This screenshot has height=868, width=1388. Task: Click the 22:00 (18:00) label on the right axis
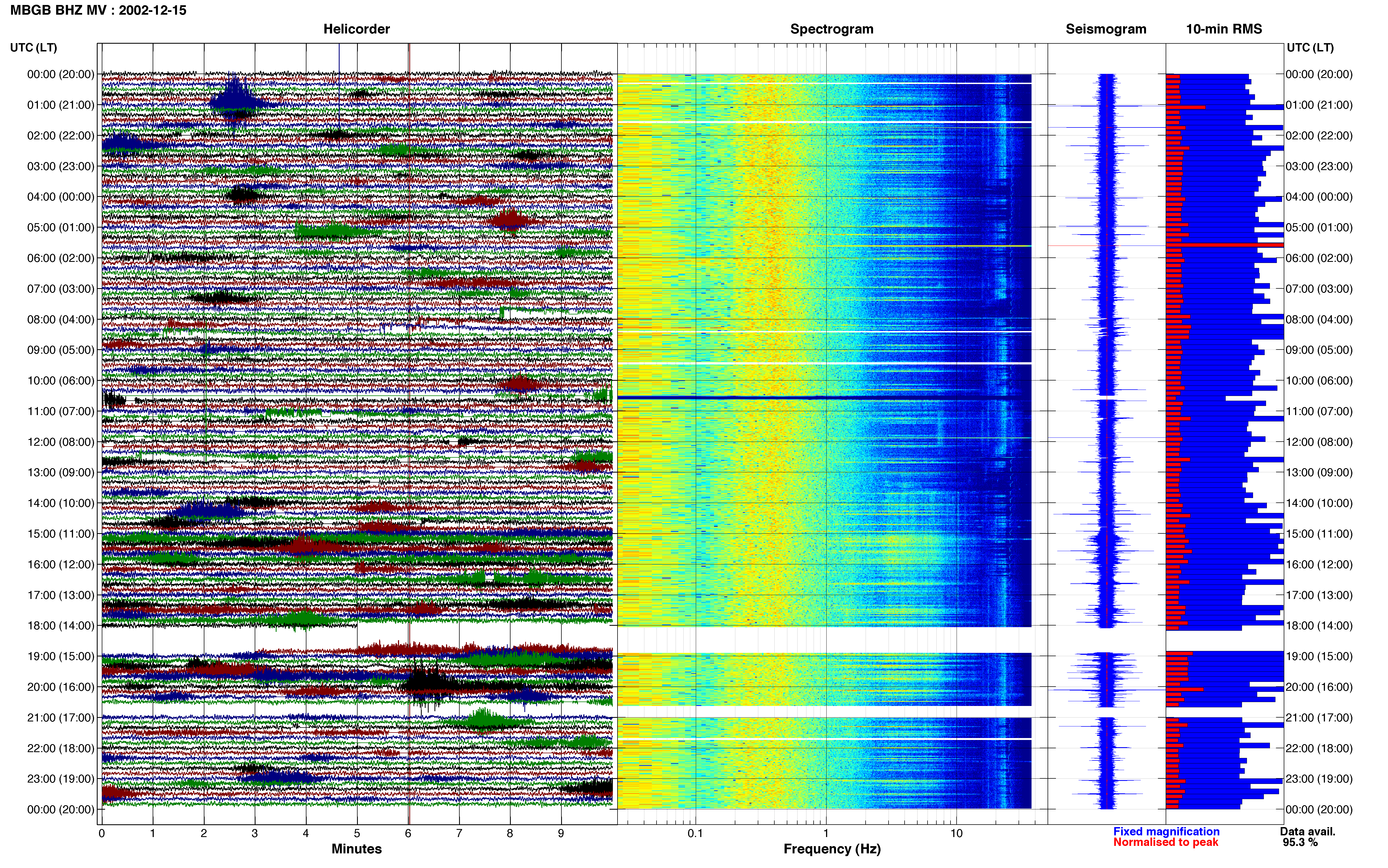coord(1319,748)
